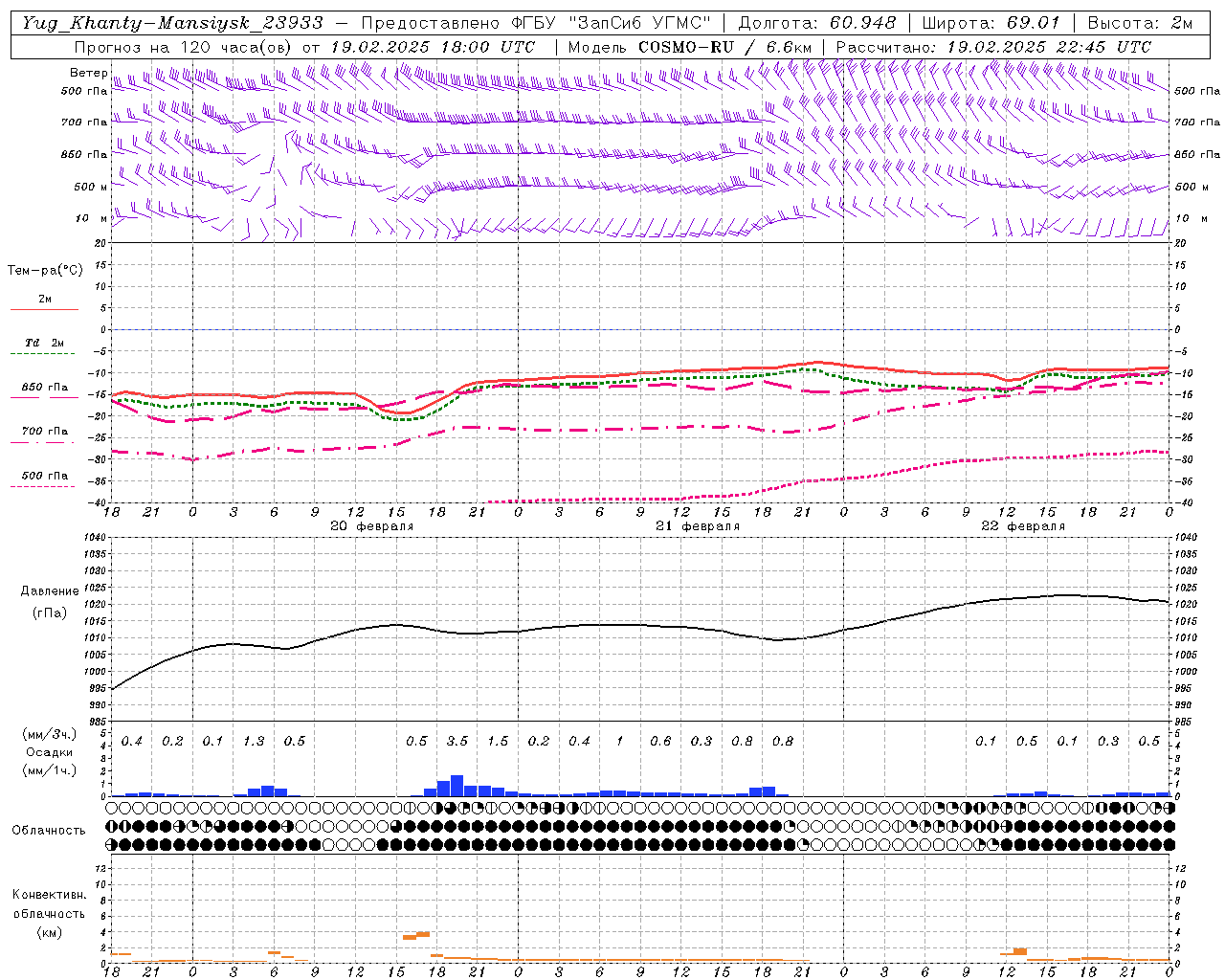Click the 20 февраля date label
This screenshot has height=980, width=1225.
372,526
